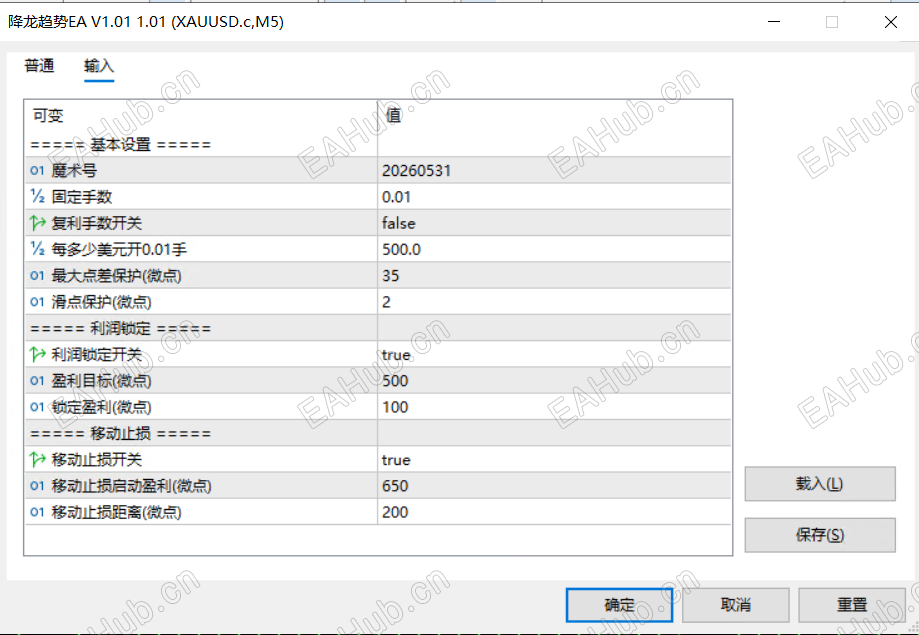Screen dimensions: 919x635
Task: Select the 移动止损启动盈利(微点) label
Action: pos(132,486)
